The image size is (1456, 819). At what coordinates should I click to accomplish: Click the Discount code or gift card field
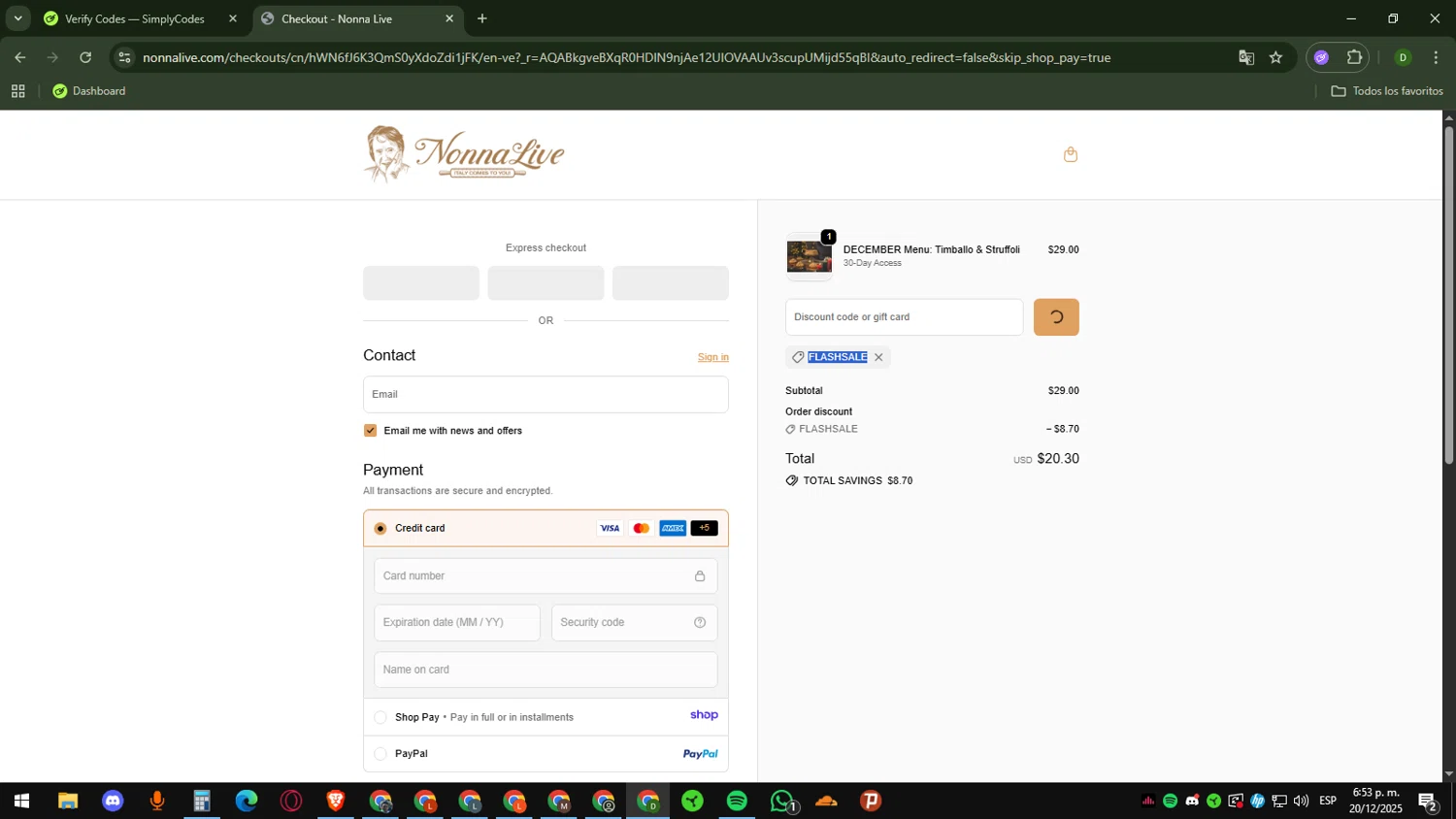click(904, 317)
